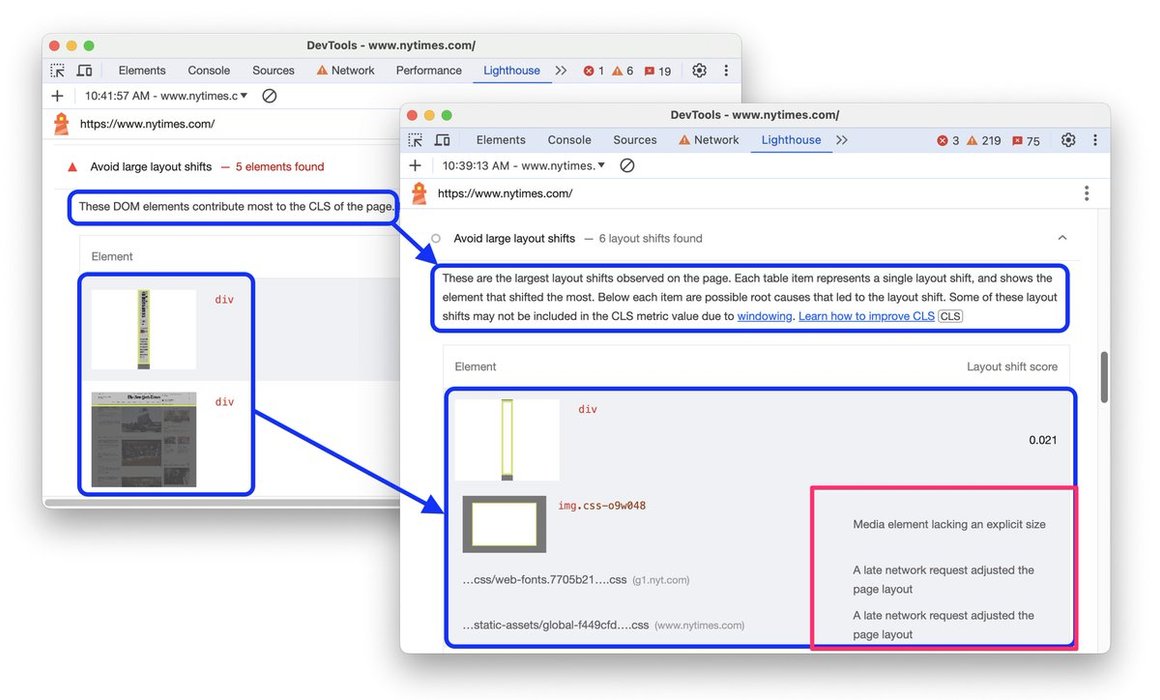Screen dimensions: 1160x700
Task: Open Network tab in back window
Action: pos(345,70)
